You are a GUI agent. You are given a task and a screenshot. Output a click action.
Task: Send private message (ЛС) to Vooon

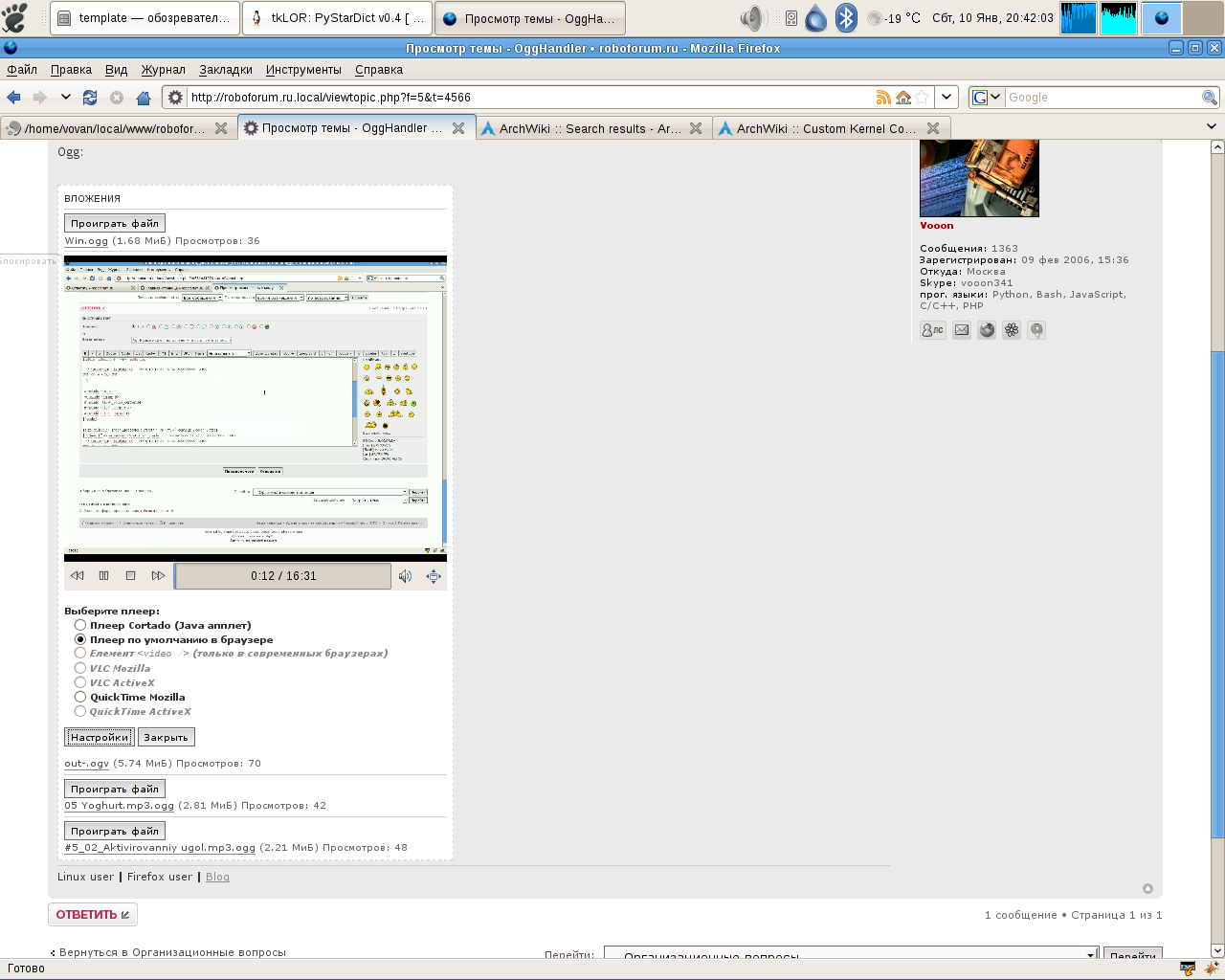point(932,330)
